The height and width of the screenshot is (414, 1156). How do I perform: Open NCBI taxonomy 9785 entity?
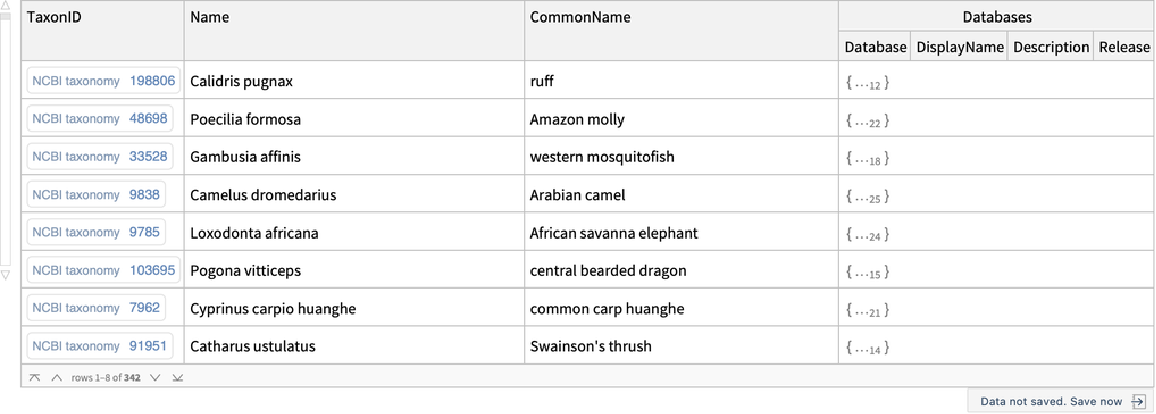[x=95, y=233]
